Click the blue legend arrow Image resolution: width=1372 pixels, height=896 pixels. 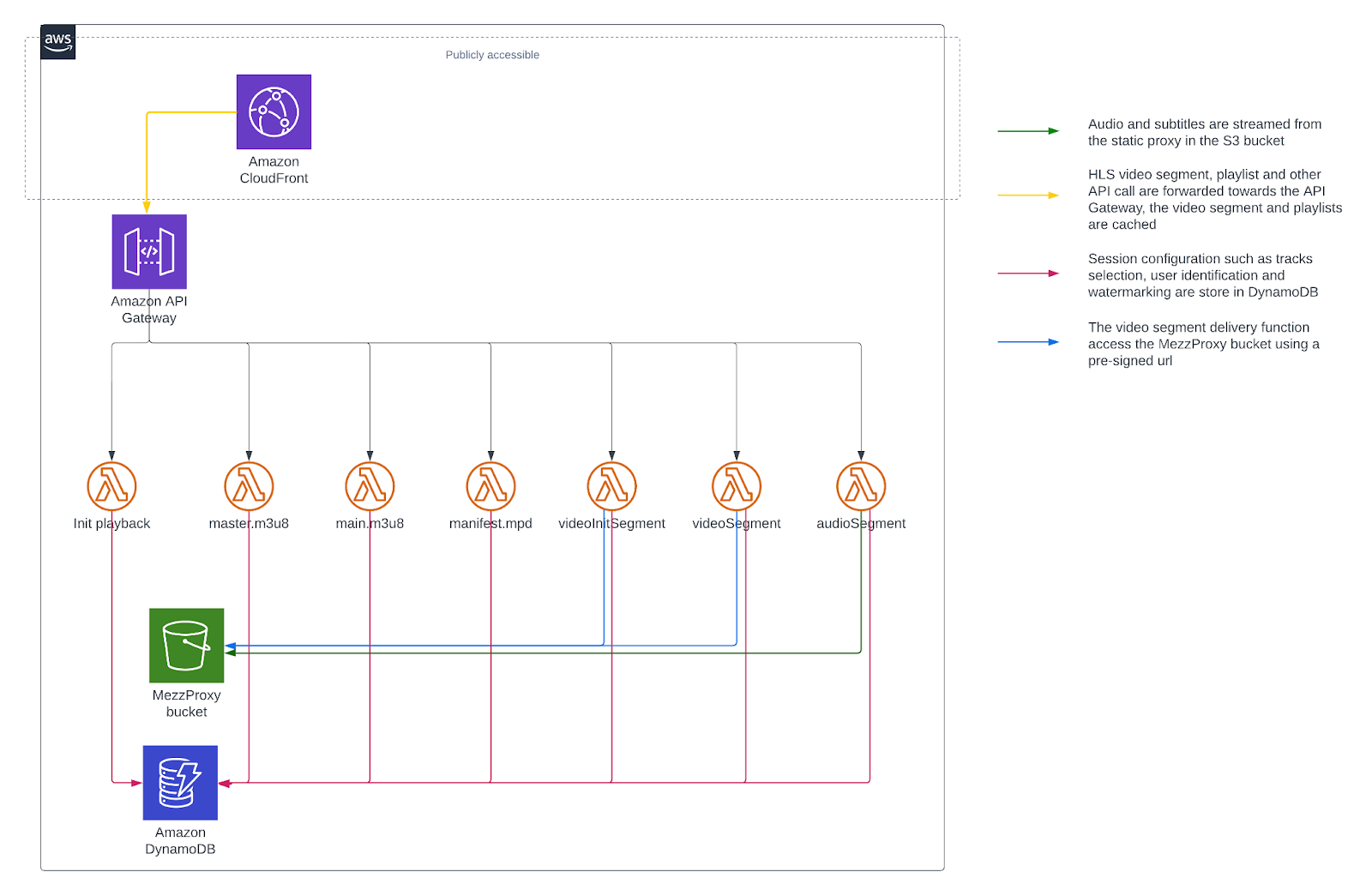[x=1028, y=342]
